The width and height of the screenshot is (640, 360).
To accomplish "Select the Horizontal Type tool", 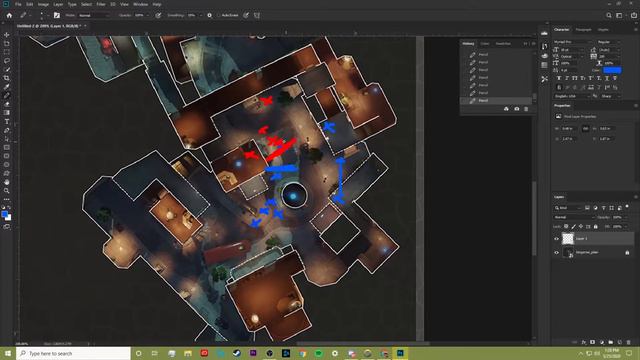I will click(7, 122).
